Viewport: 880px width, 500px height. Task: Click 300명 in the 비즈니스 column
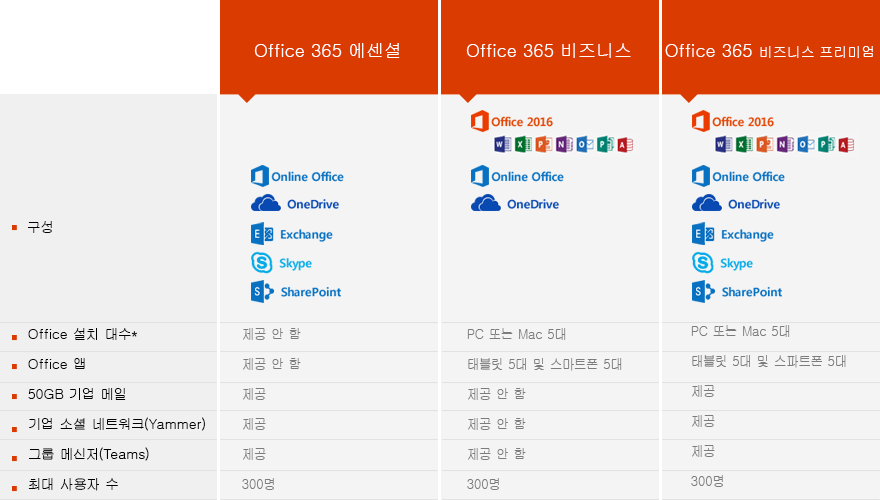click(483, 484)
